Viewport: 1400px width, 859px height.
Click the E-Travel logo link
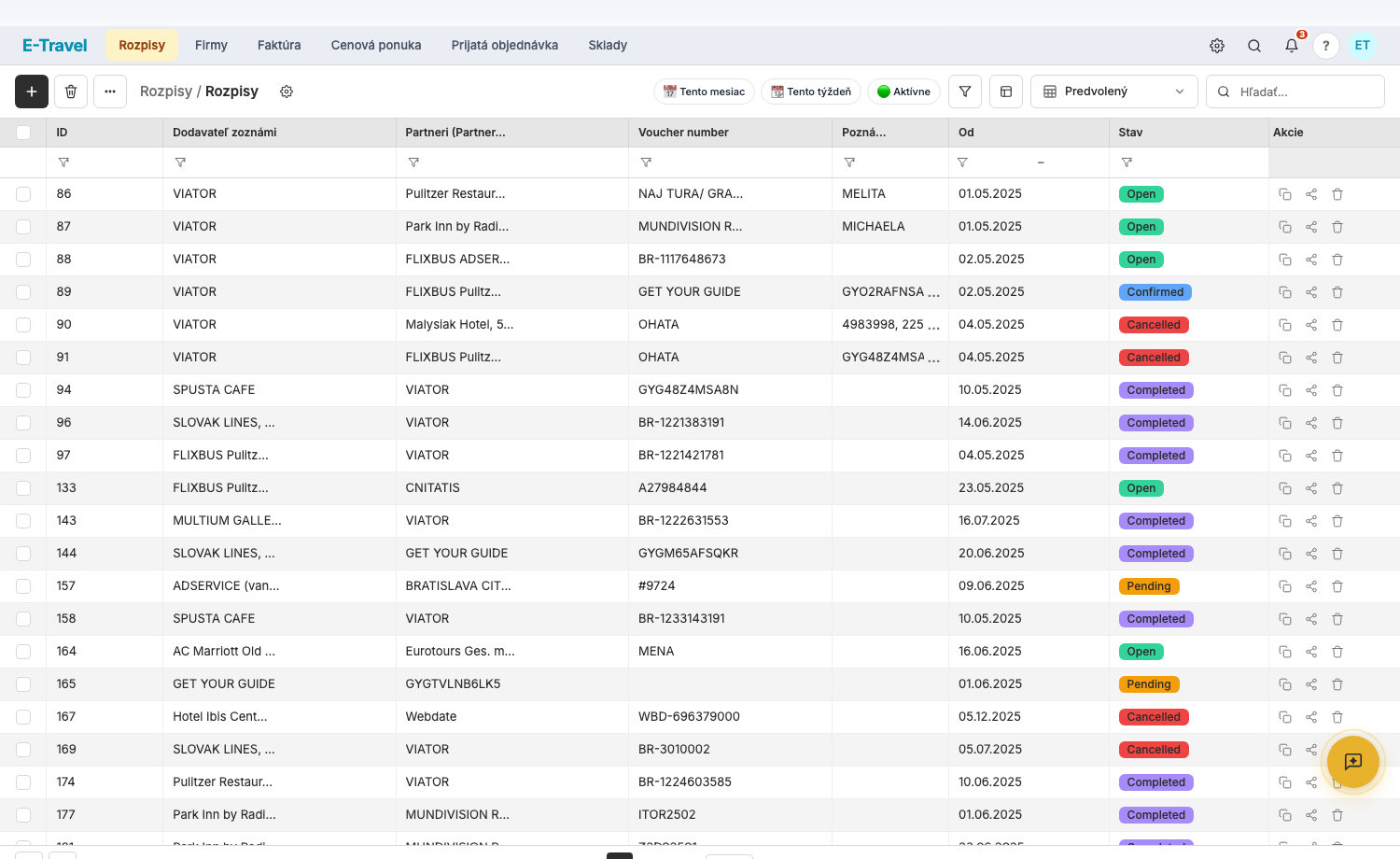(x=55, y=45)
